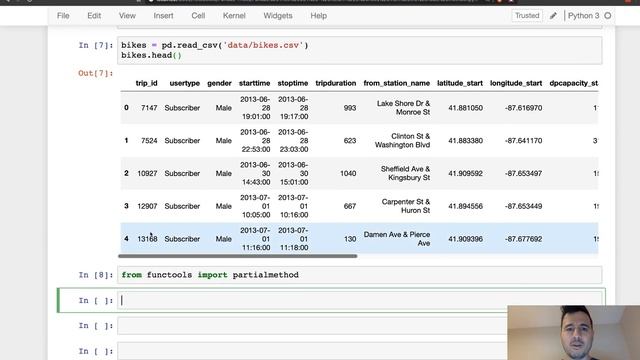Click station Sheffield Ave & Kingsbury St
This screenshot has width=640, height=360.
point(405,173)
